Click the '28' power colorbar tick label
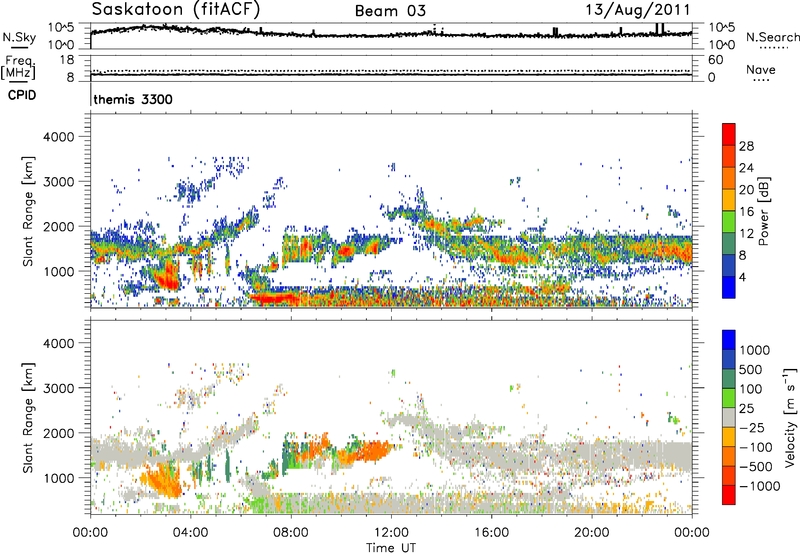 point(746,146)
